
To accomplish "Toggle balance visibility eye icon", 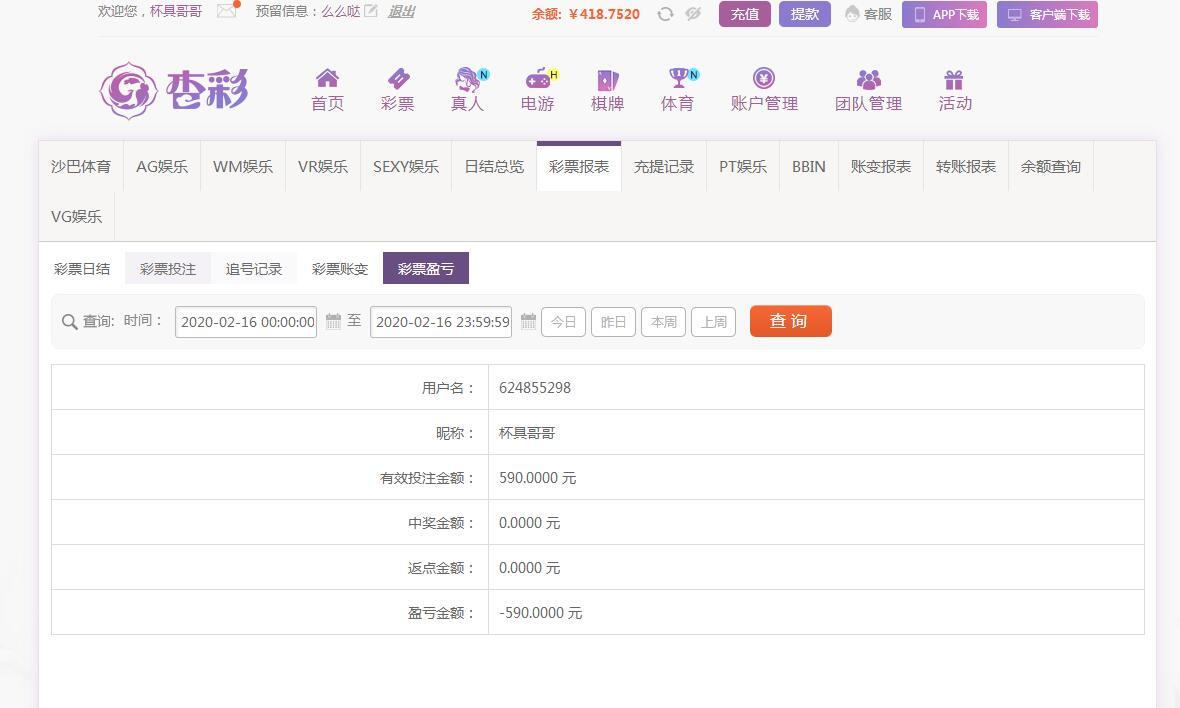I will click(x=693, y=14).
